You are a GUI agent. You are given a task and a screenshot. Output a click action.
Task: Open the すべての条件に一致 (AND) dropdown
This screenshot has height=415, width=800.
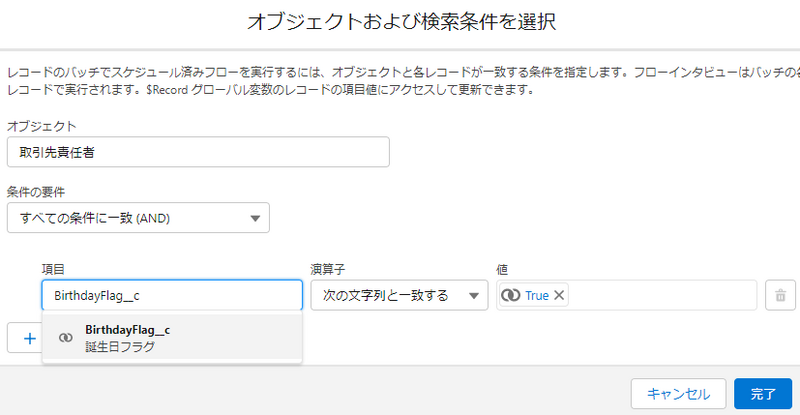pos(137,217)
